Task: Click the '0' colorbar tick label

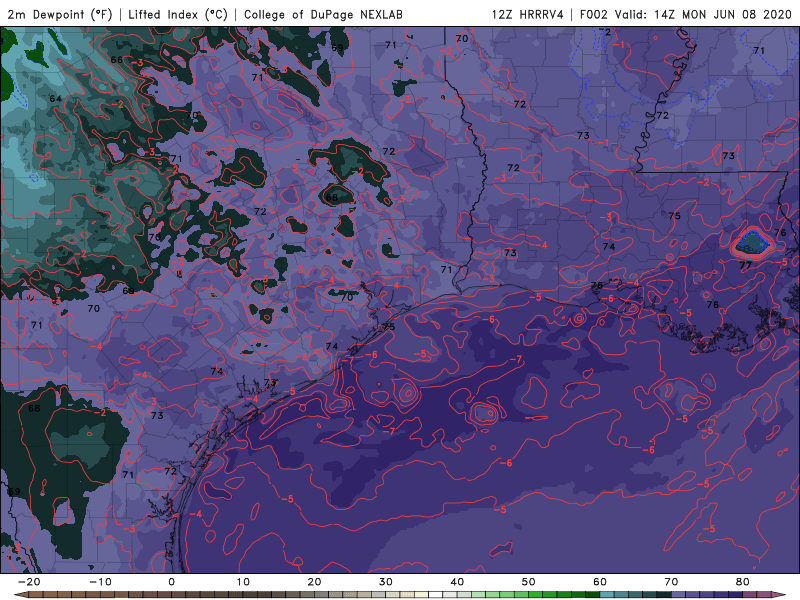Action: 171,582
